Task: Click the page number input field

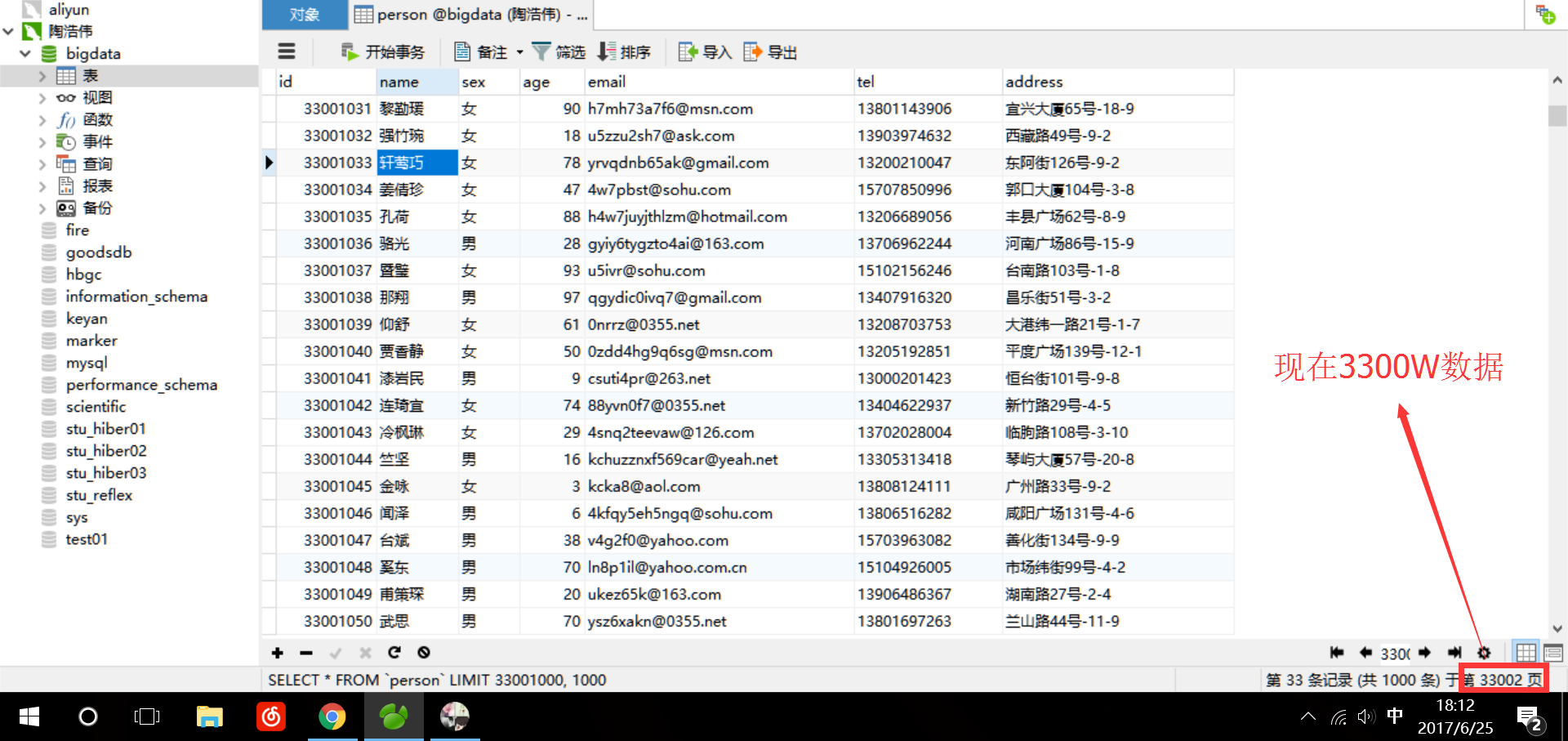Action: tap(1395, 653)
